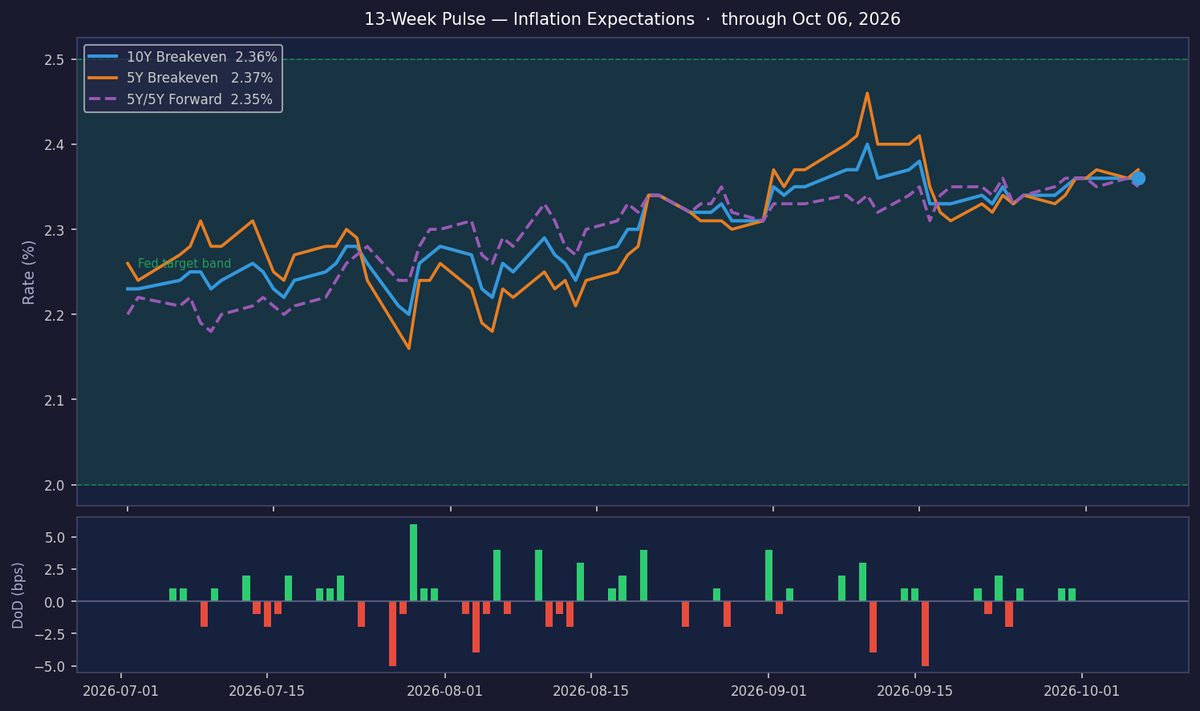Image resolution: width=1200 pixels, height=711 pixels.
Task: Click the 'Fed target band' annotation
Action: 184,264
